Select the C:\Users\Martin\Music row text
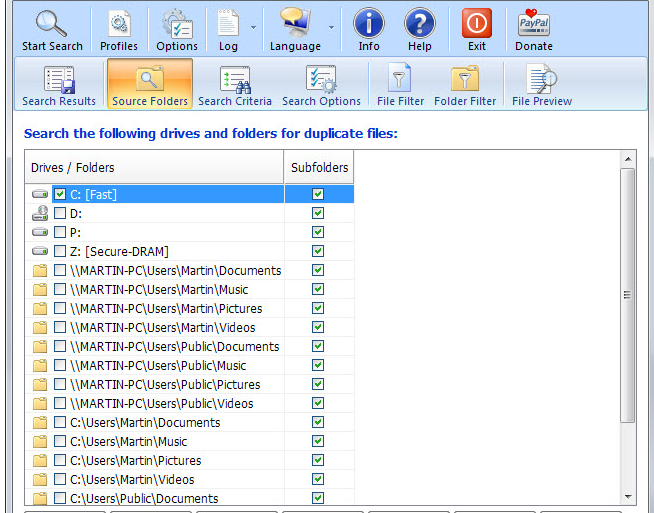Image resolution: width=654 pixels, height=513 pixels. (x=128, y=441)
